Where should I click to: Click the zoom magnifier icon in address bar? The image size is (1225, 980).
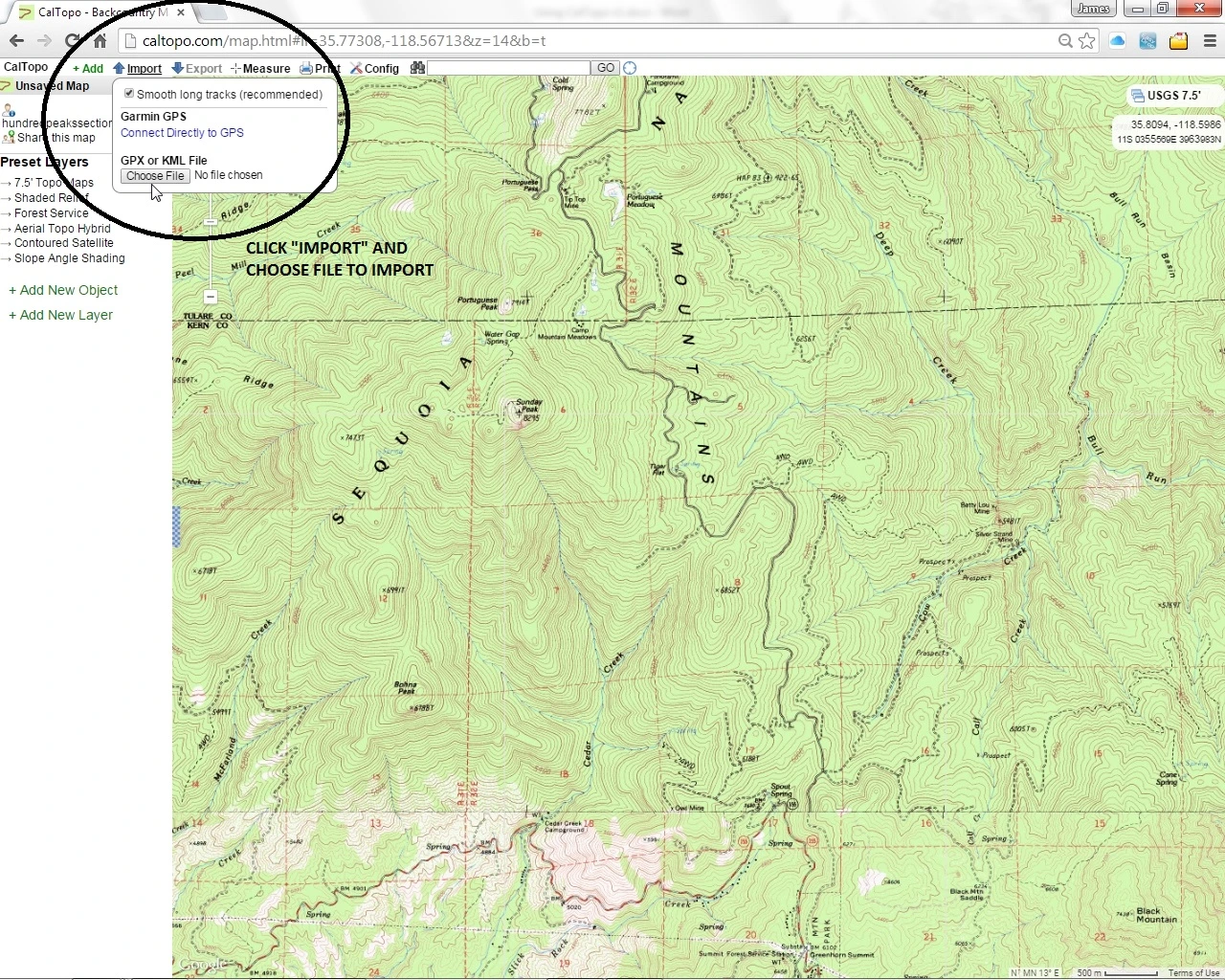(1065, 40)
